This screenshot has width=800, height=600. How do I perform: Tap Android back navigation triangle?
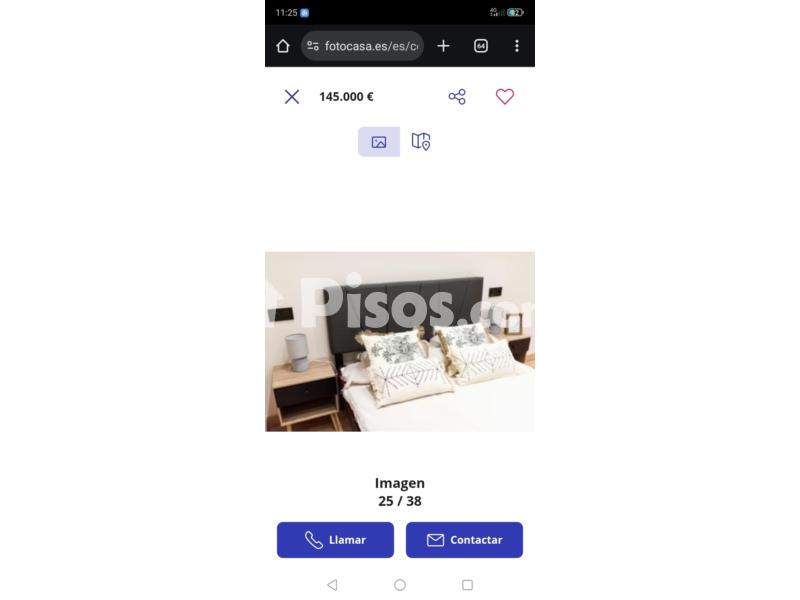pyautogui.click(x=332, y=585)
